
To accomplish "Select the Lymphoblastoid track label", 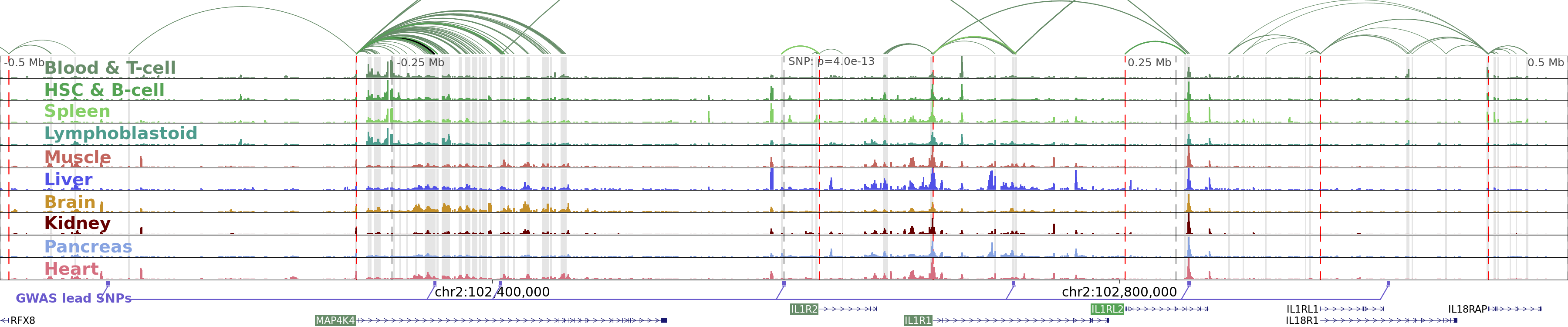I will tap(121, 133).
